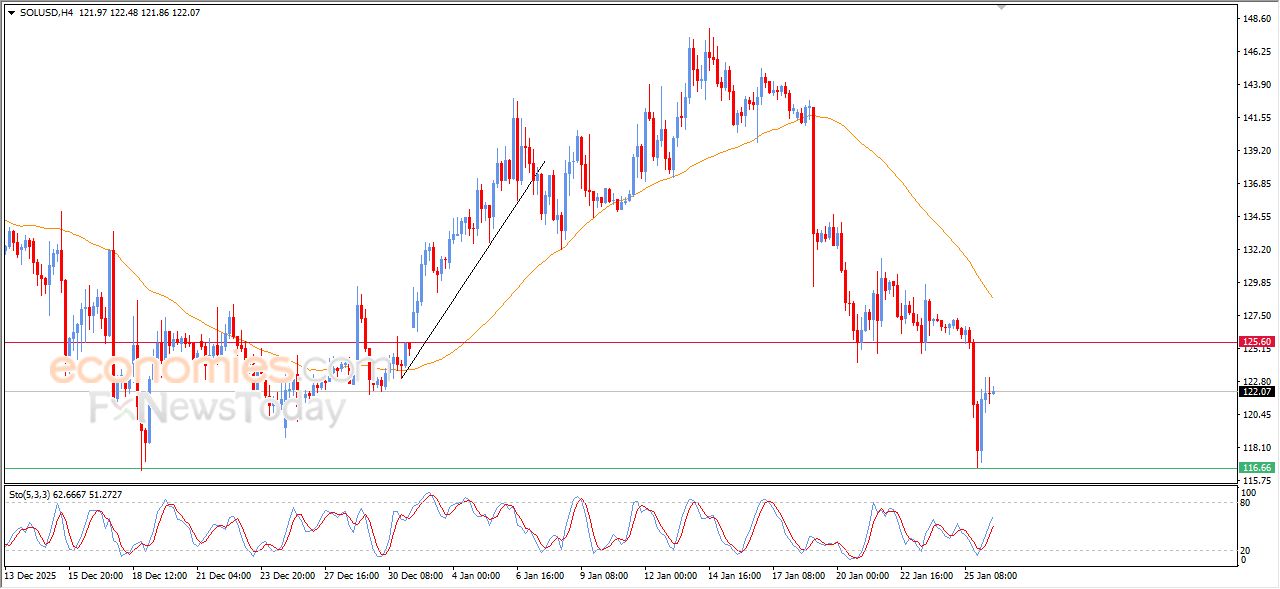Click the black 122.07 current price tag
The height and width of the screenshot is (589, 1280).
point(1256,391)
